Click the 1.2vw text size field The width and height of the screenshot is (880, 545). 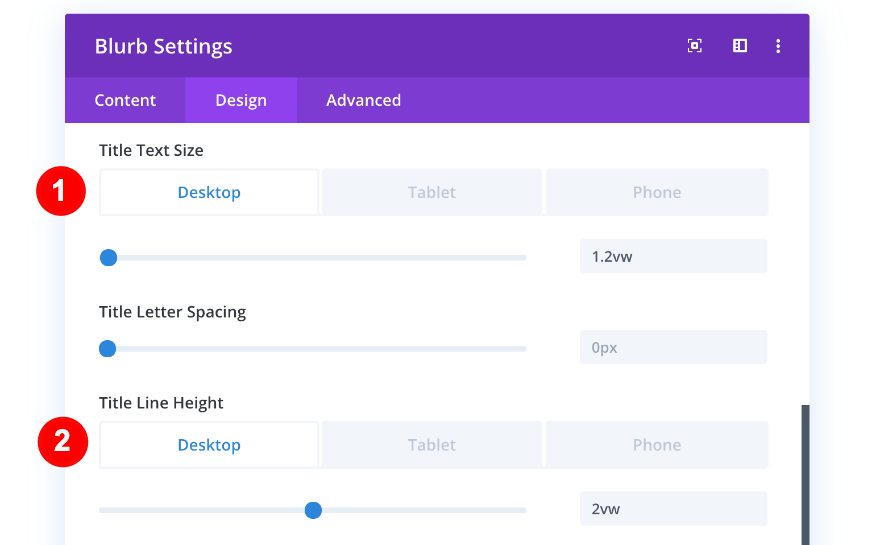(x=673, y=256)
